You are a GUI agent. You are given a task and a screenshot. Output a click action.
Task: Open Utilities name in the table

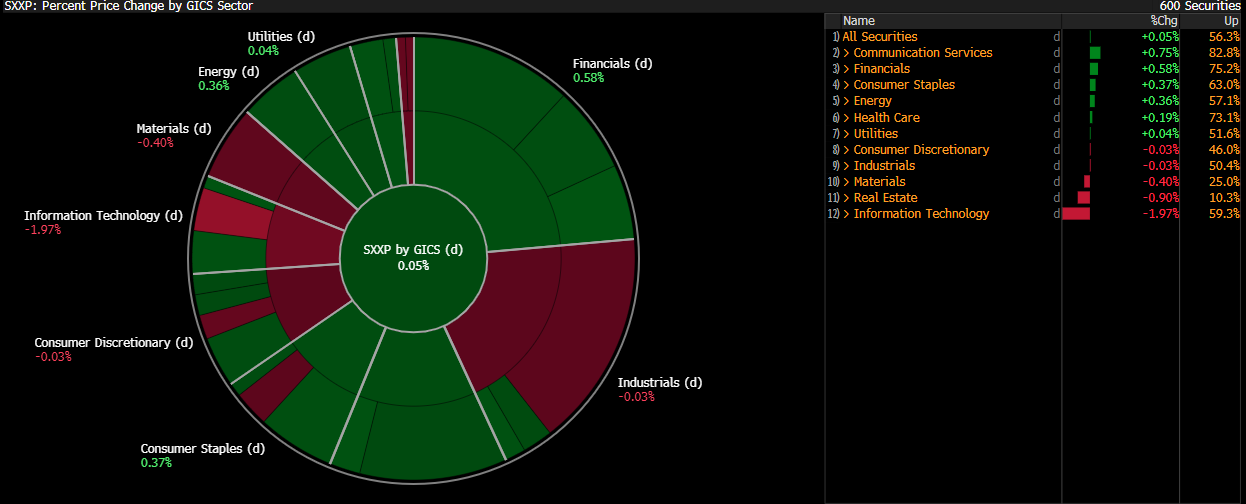(876, 134)
